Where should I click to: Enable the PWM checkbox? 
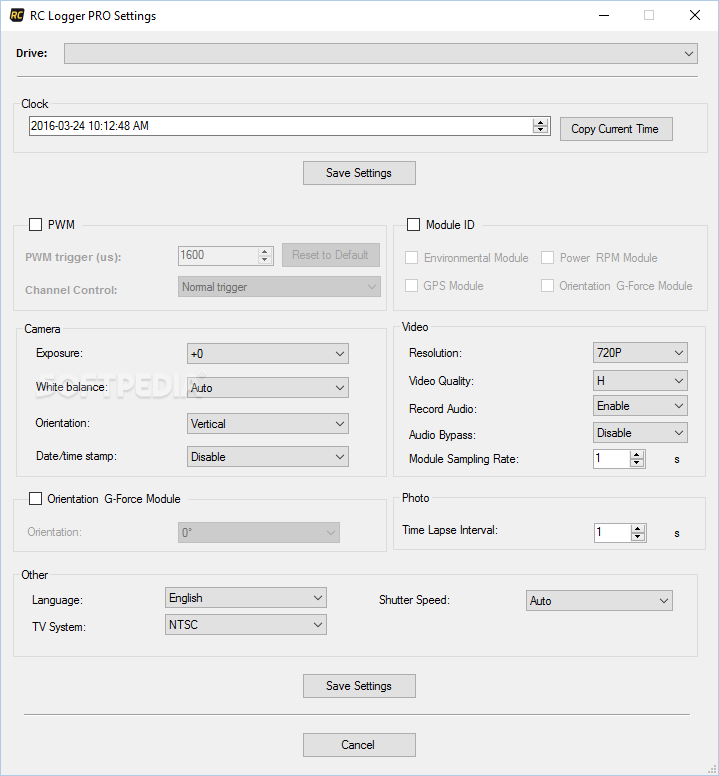[x=36, y=225]
